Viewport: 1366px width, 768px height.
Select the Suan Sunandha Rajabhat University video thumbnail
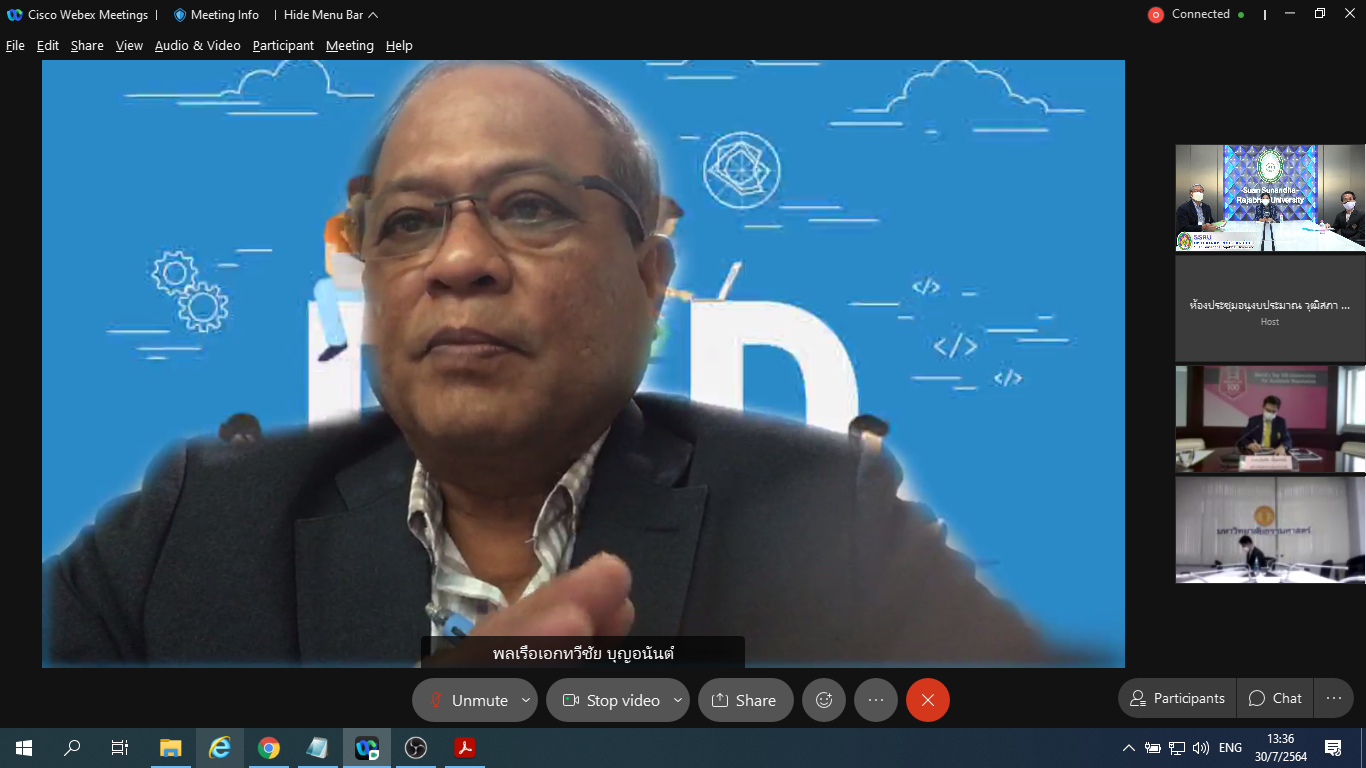(1270, 197)
